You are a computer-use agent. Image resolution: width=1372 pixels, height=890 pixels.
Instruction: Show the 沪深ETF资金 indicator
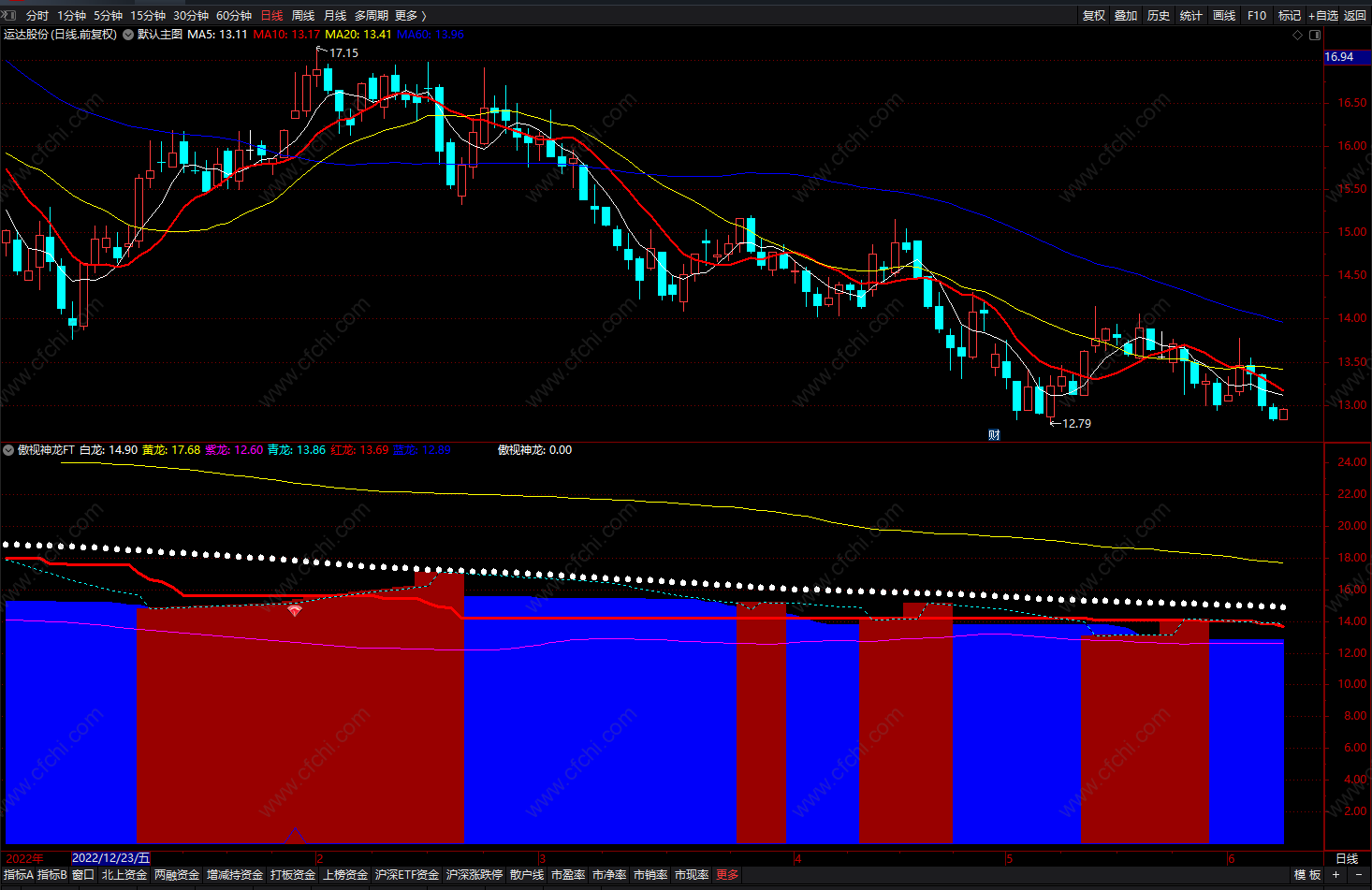[x=407, y=875]
